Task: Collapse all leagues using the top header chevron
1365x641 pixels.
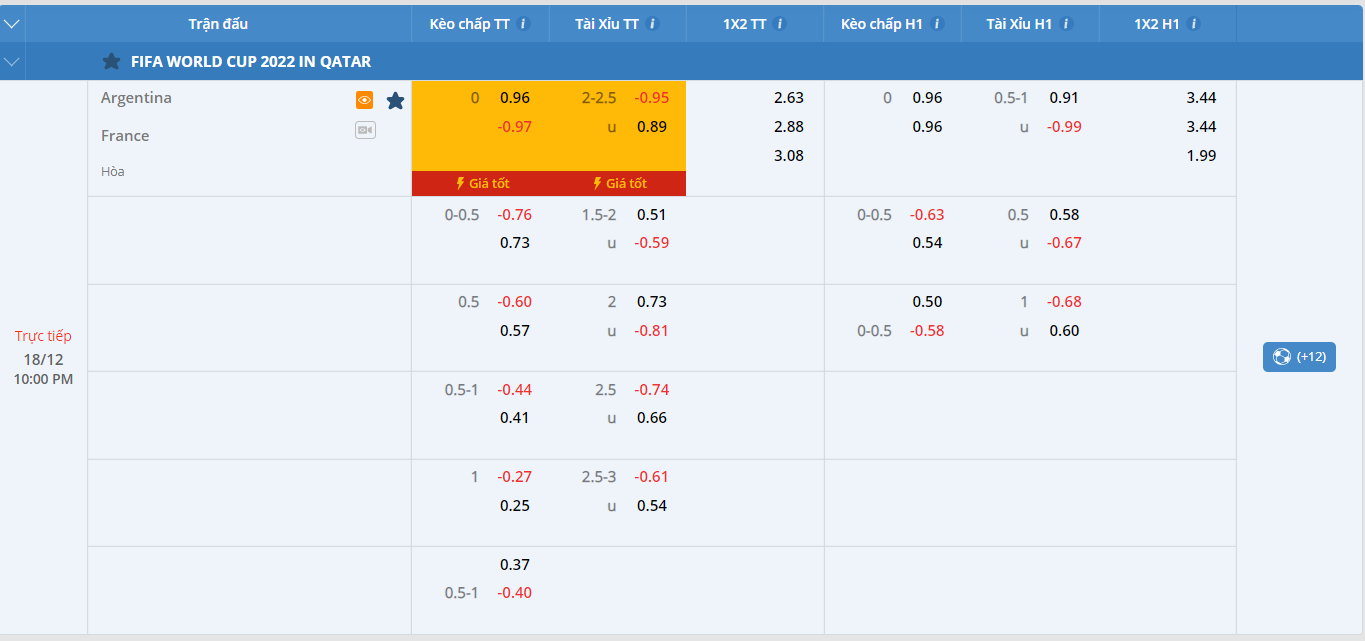Action: [12, 24]
